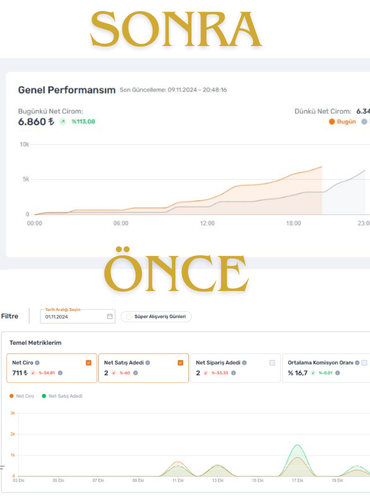Image resolution: width=370 pixels, height=500 pixels.
Task: Click info icon next to Net Ciro label
Action: 37,363
